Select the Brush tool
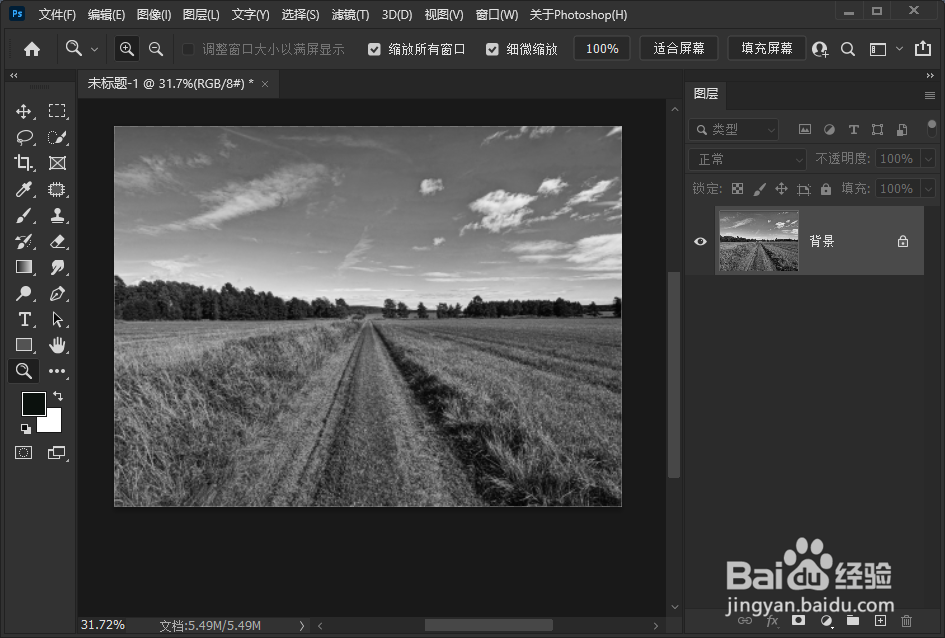Viewport: 945px width, 638px height. pyautogui.click(x=24, y=215)
